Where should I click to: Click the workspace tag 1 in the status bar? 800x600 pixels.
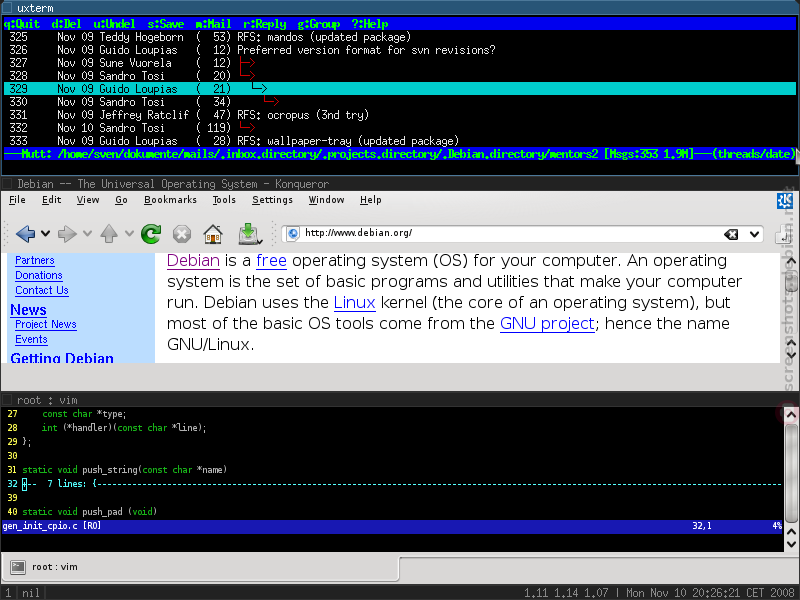(8, 593)
